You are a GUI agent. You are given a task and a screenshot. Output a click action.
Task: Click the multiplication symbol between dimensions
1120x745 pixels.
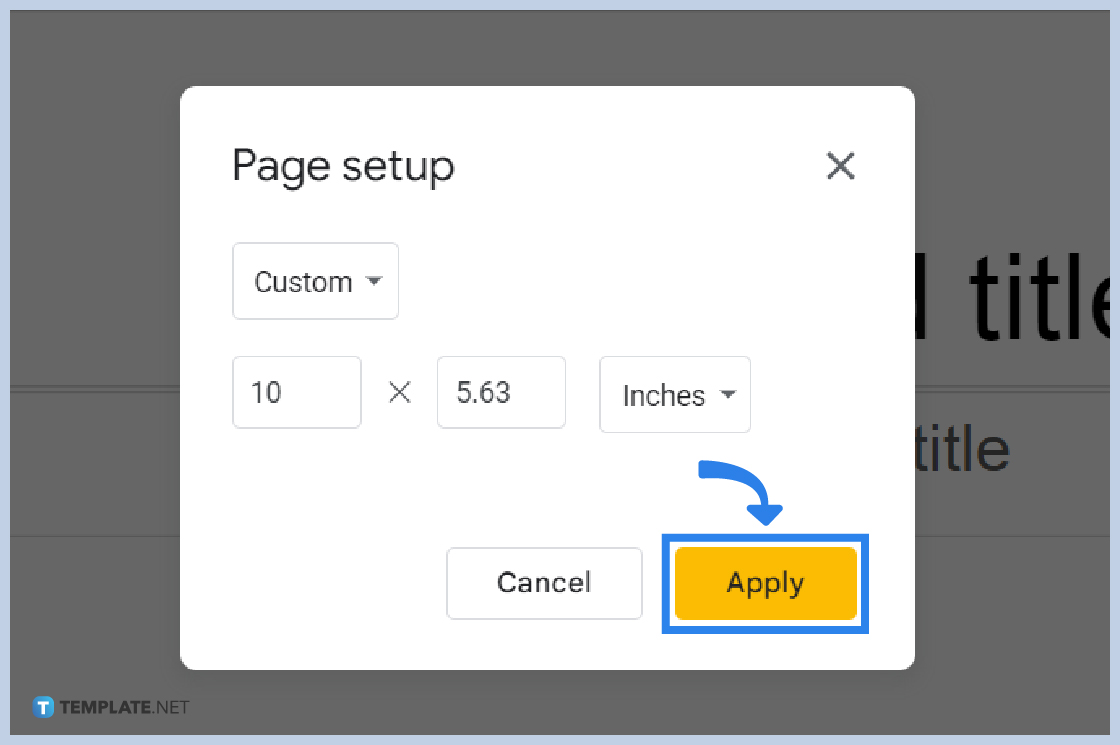(x=399, y=392)
